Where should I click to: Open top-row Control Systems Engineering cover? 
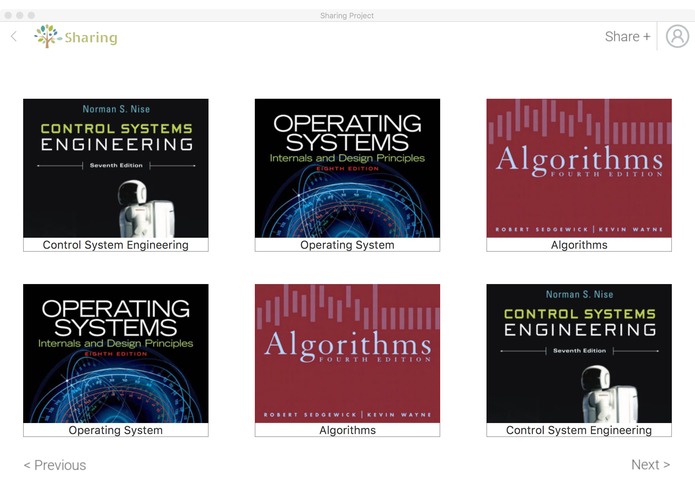pyautogui.click(x=116, y=168)
